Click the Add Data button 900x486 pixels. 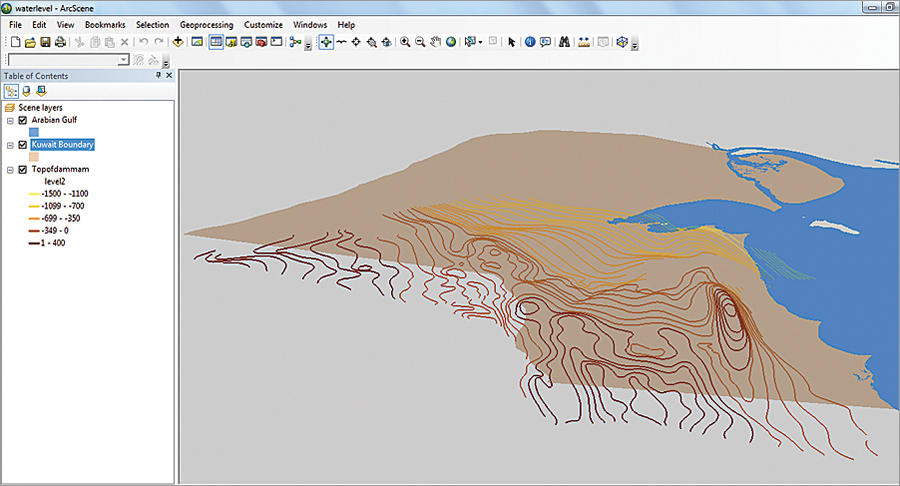coord(178,42)
